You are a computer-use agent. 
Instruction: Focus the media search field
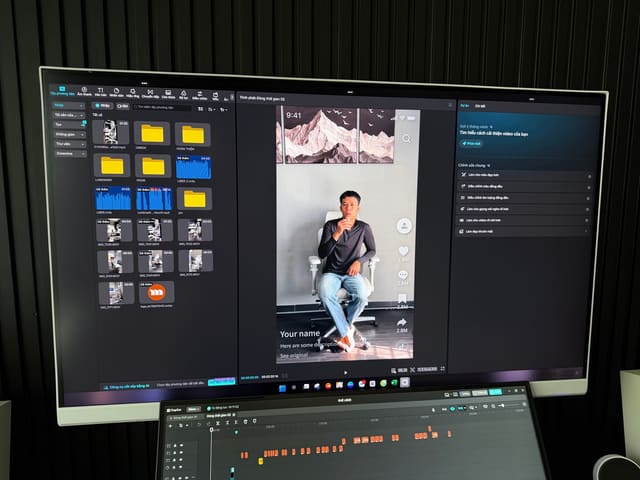pos(162,107)
